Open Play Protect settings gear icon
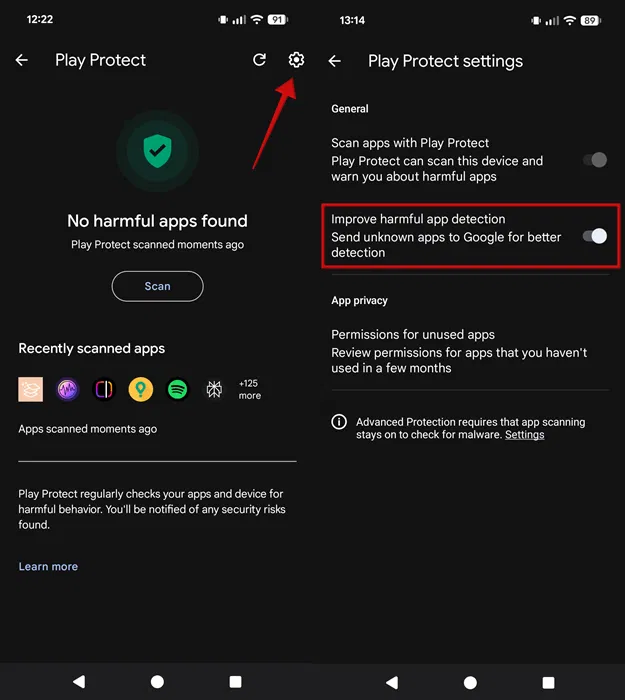The height and width of the screenshot is (700, 625). (296, 60)
